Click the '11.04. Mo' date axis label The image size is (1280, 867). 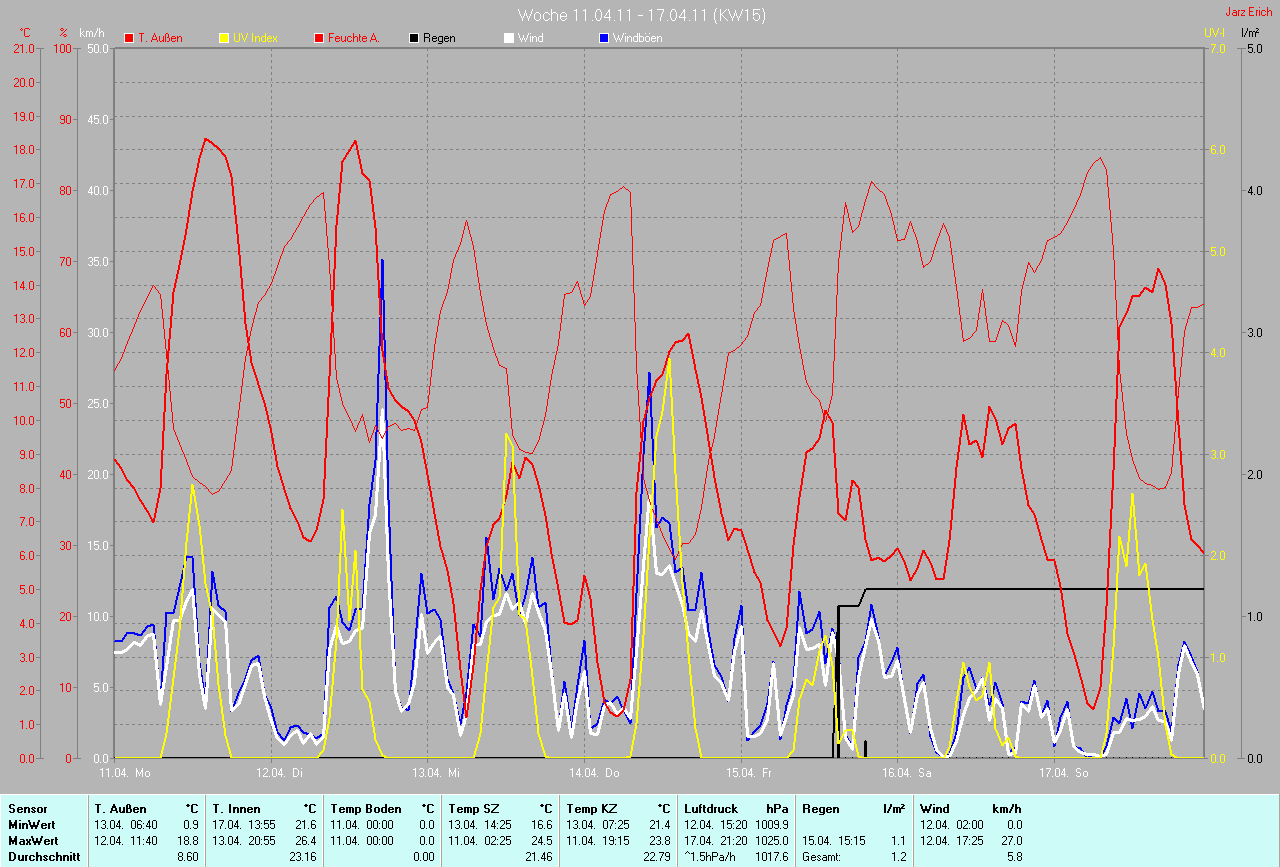pos(124,773)
